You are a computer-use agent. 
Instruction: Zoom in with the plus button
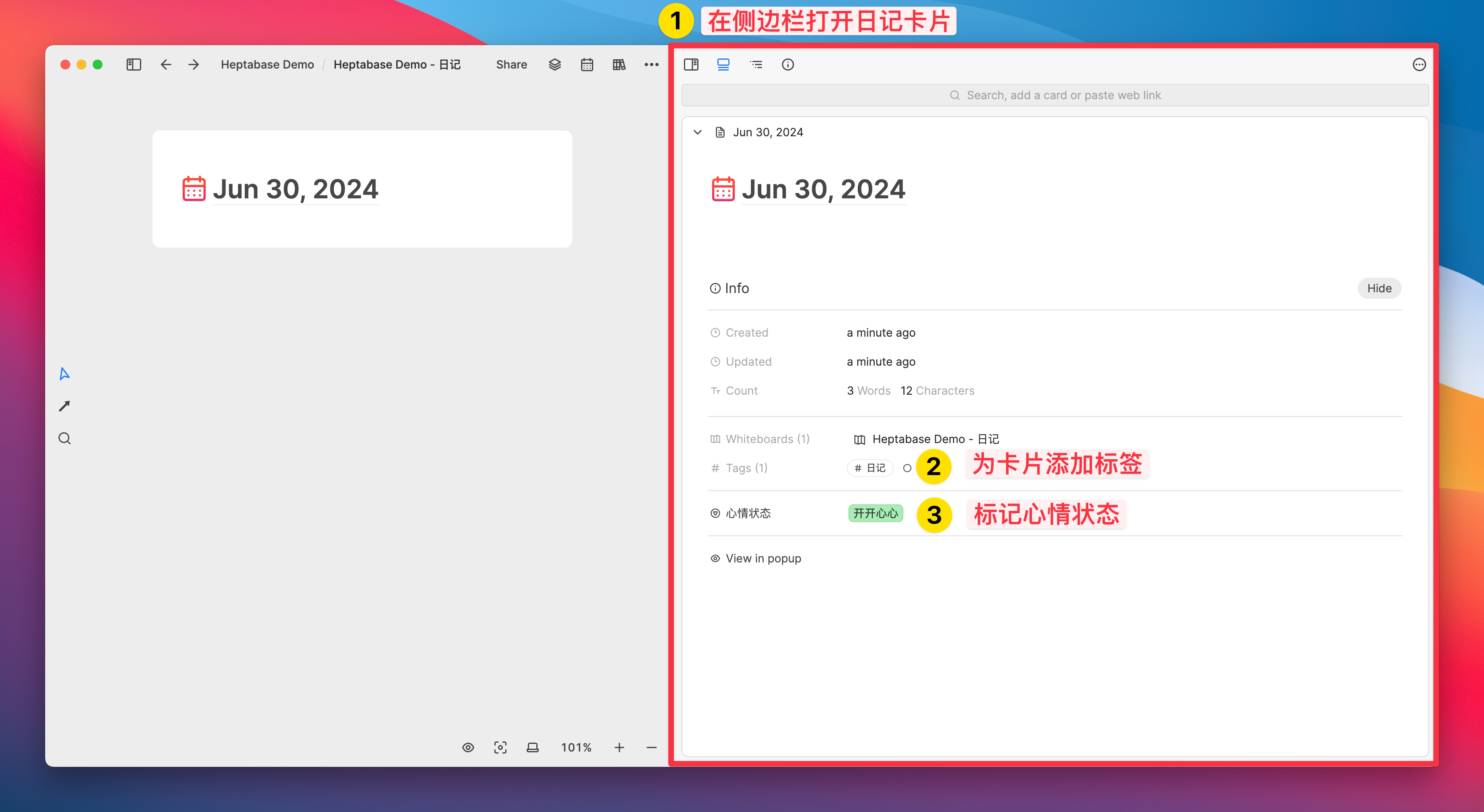click(x=619, y=747)
